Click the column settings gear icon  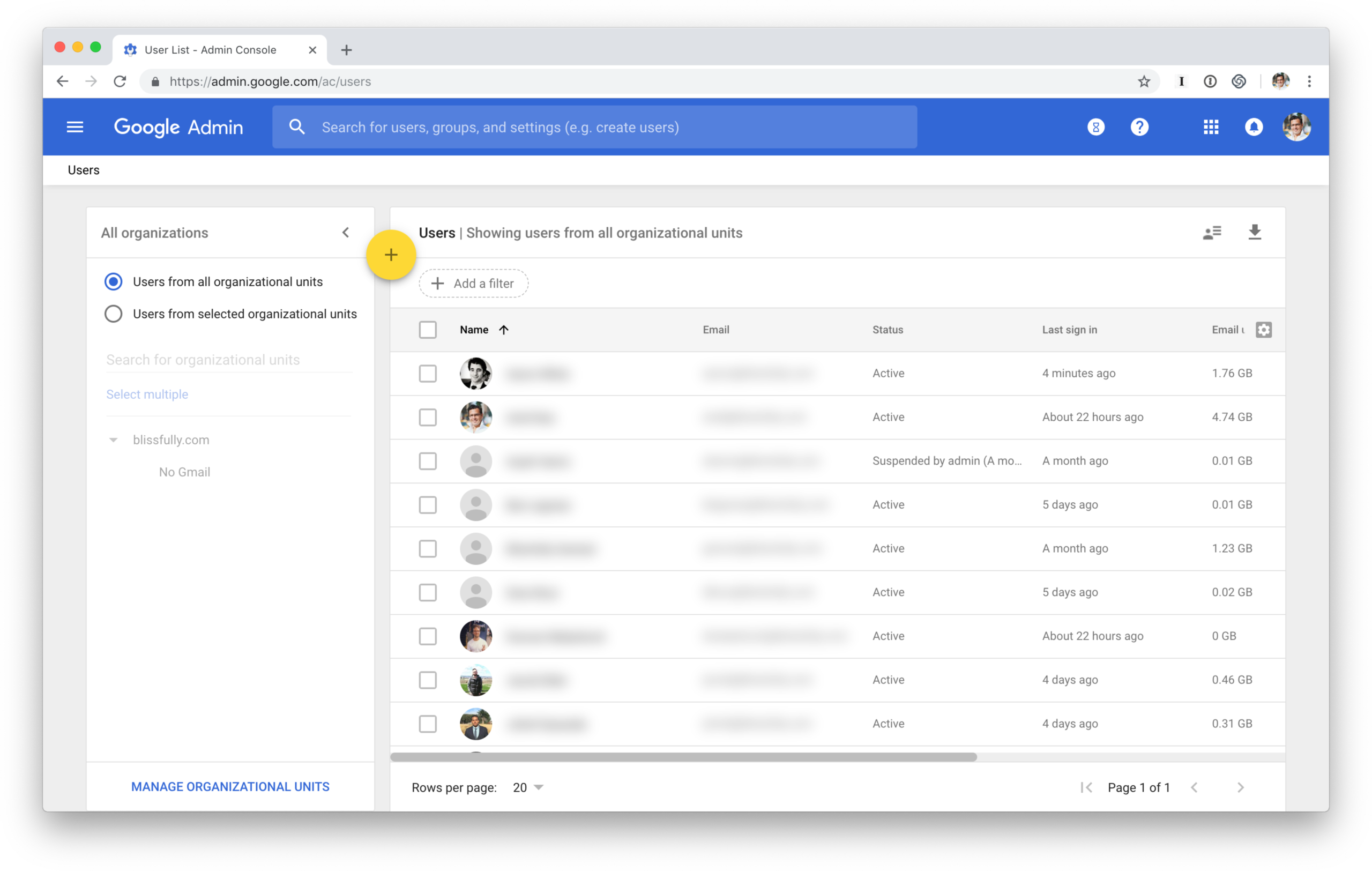click(1264, 330)
